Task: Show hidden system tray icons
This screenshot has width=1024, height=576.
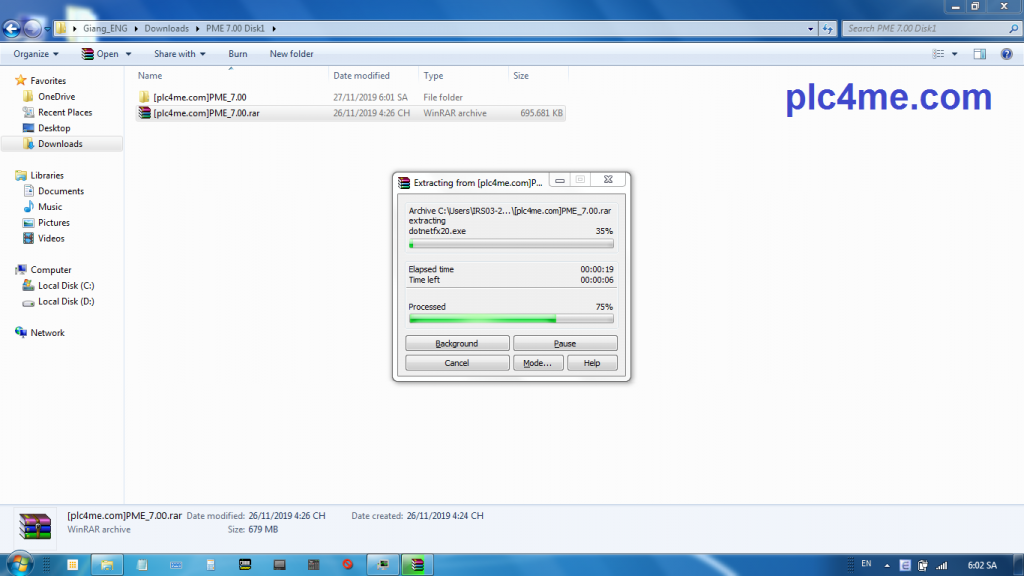Action: pos(887,565)
